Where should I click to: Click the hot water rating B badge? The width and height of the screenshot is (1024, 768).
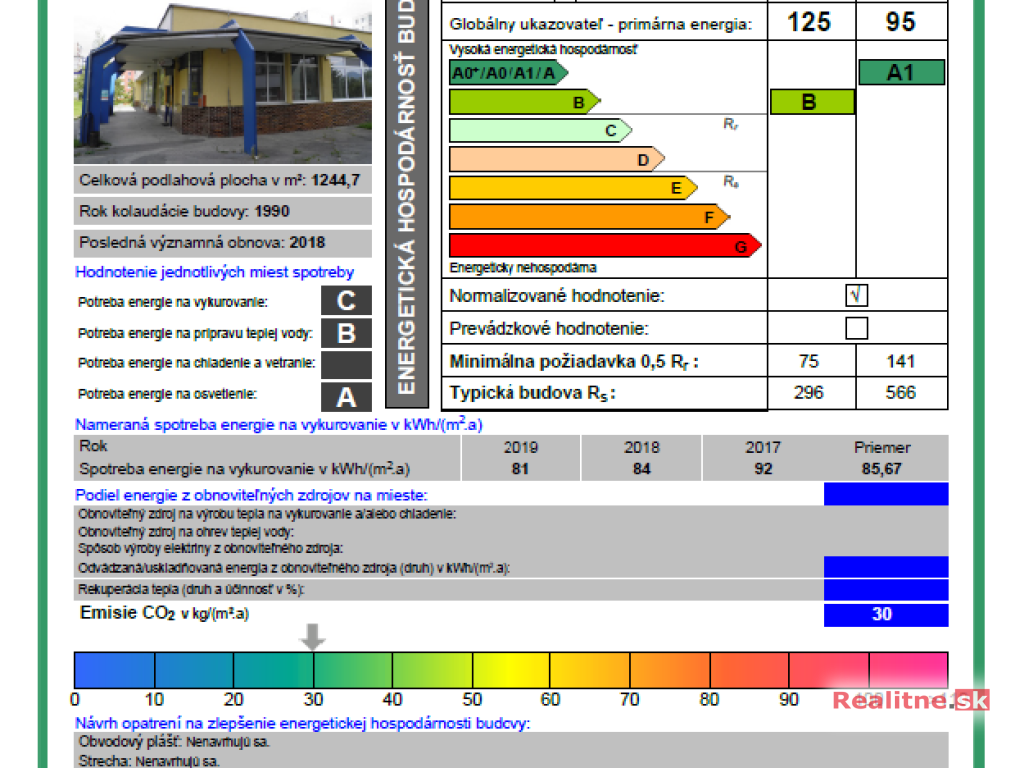coord(346,333)
